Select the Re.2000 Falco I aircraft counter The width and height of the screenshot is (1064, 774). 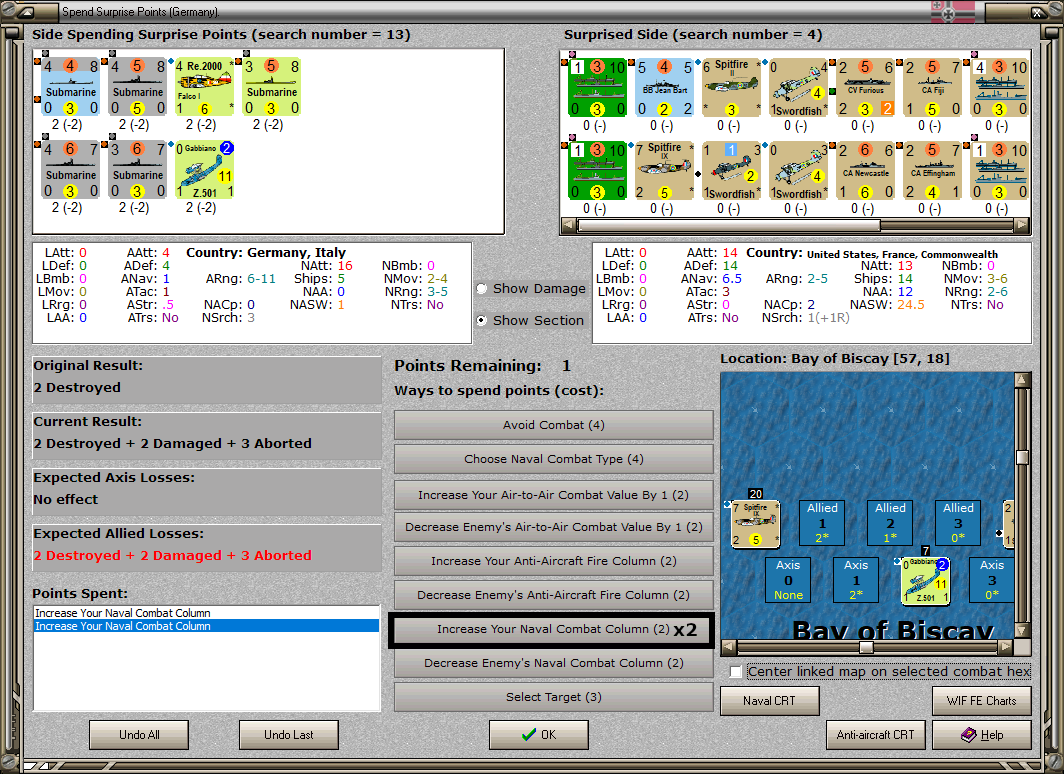click(205, 87)
